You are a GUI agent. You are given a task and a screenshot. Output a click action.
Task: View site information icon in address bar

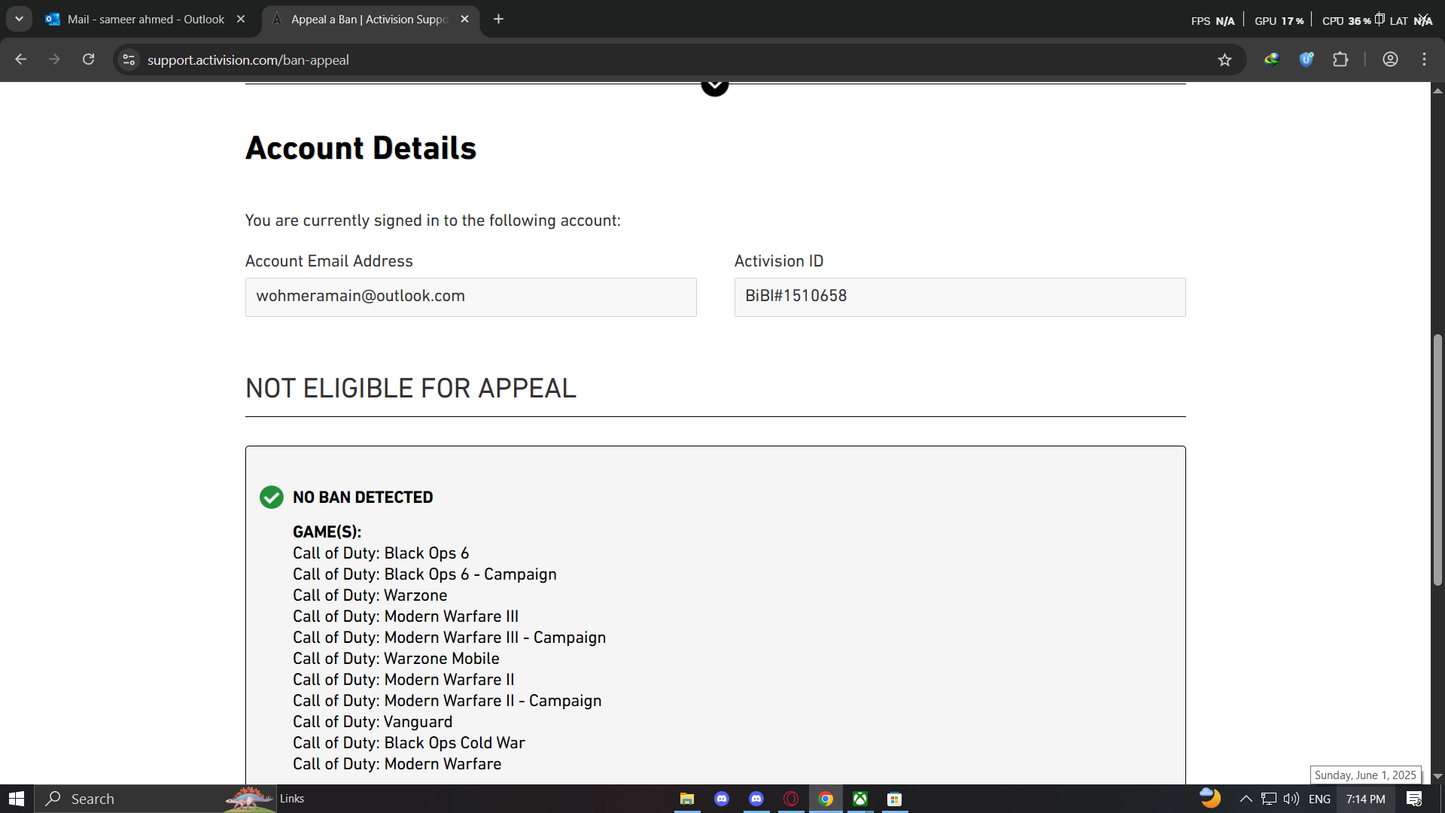[x=128, y=60]
